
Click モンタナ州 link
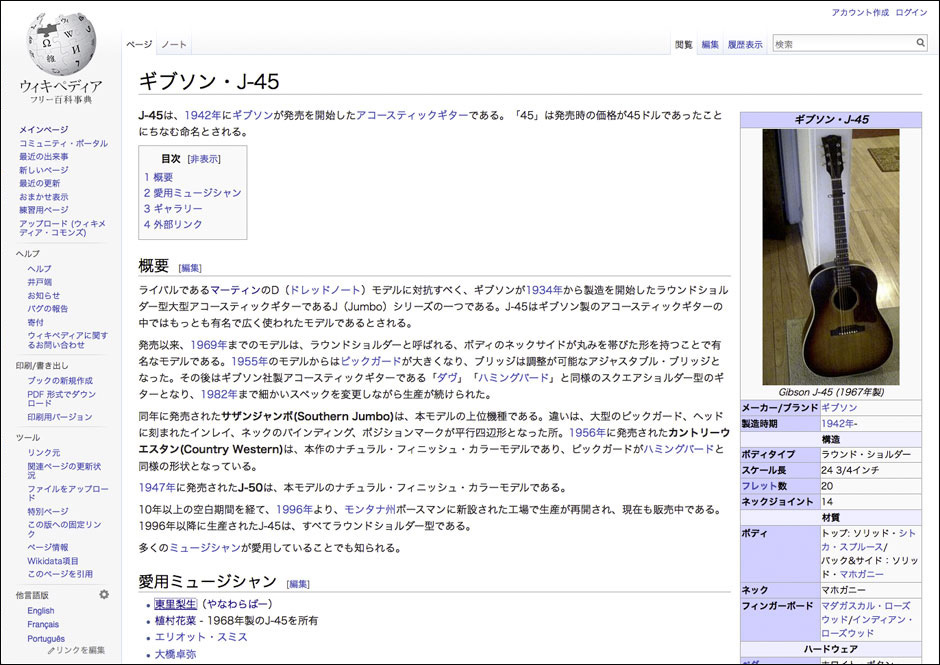point(370,510)
